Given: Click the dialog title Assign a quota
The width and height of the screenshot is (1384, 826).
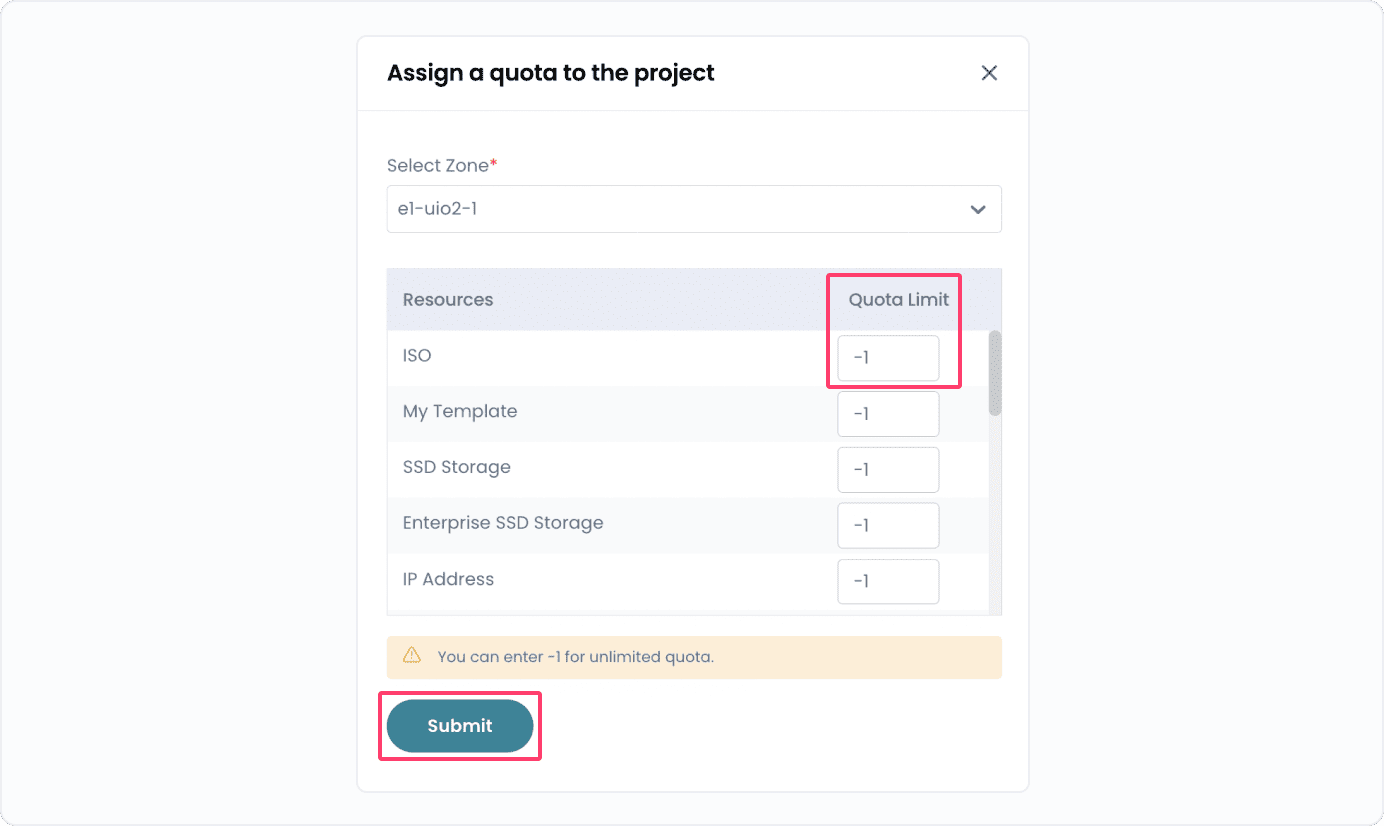Looking at the screenshot, I should click(x=550, y=72).
